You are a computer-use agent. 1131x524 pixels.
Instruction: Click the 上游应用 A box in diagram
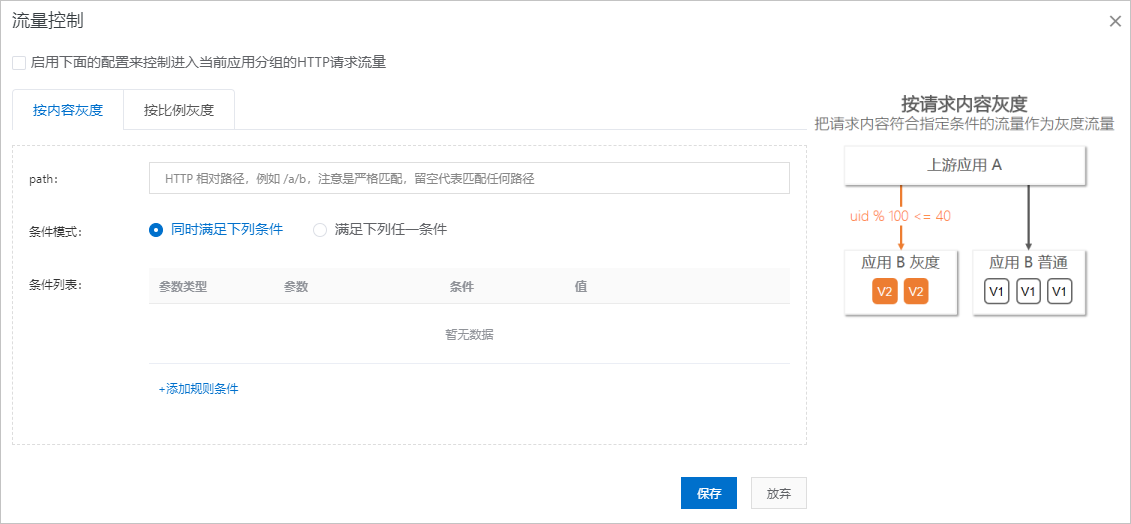(965, 165)
